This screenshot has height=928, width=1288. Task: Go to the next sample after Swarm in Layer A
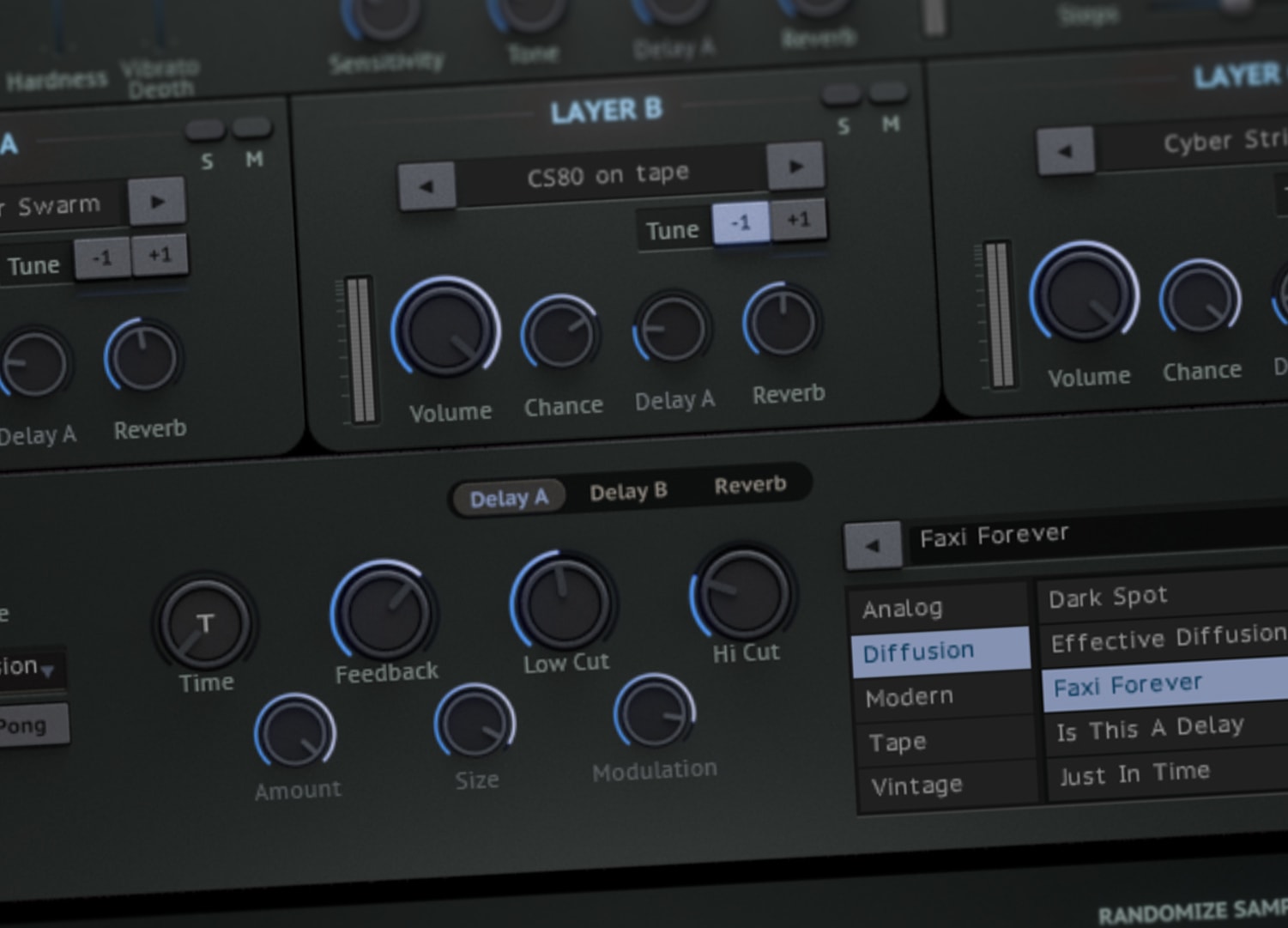coord(157,202)
